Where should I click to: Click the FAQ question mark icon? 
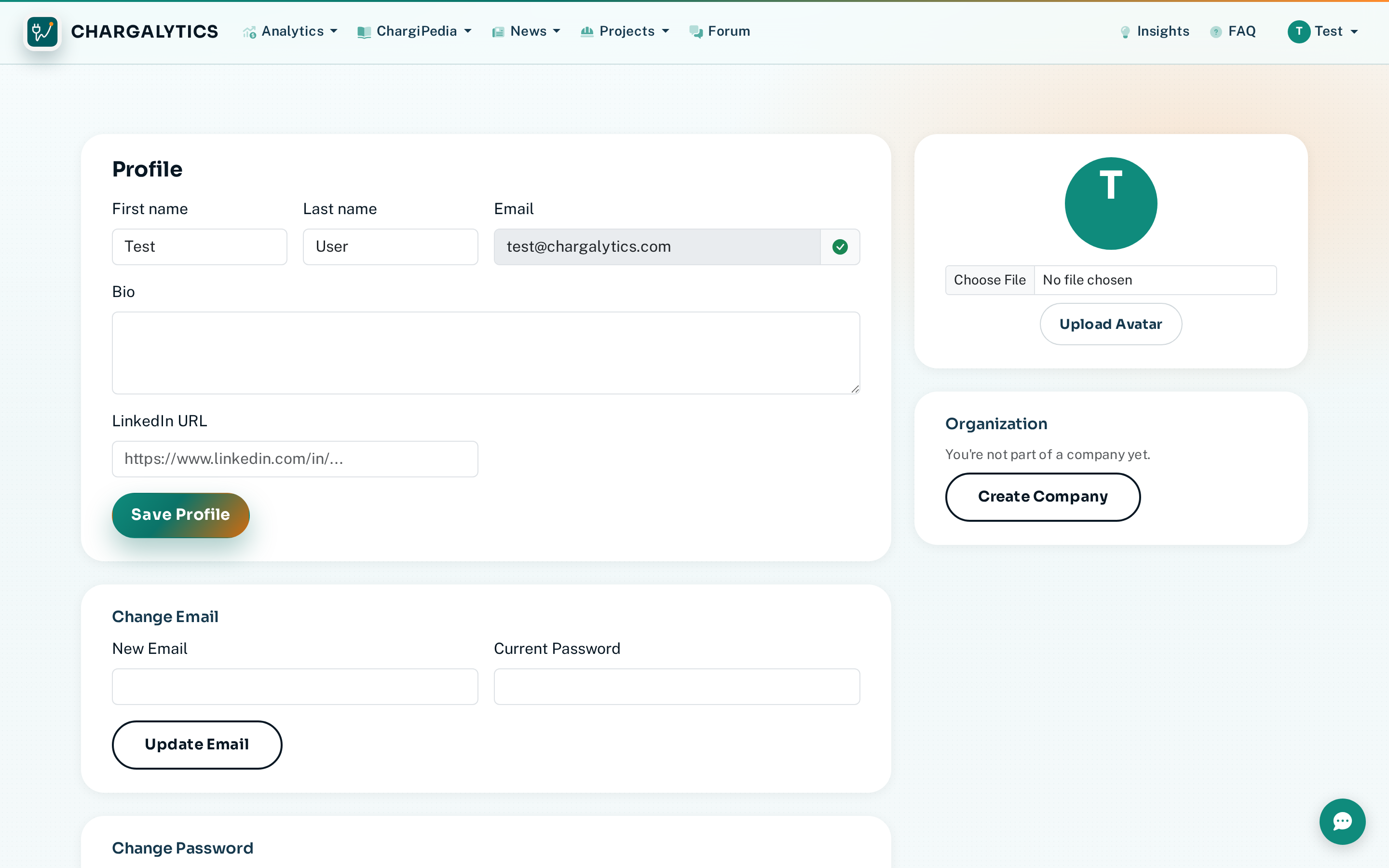click(x=1216, y=32)
